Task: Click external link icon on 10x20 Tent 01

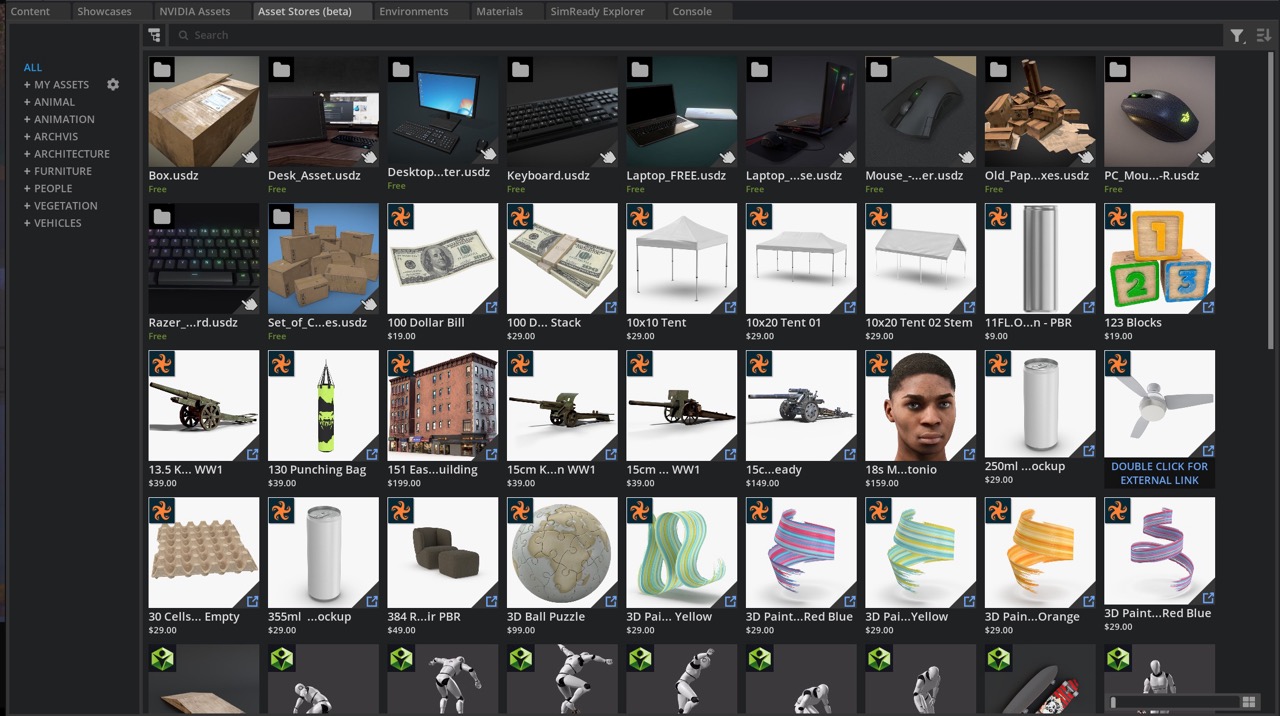Action: pyautogui.click(x=850, y=307)
